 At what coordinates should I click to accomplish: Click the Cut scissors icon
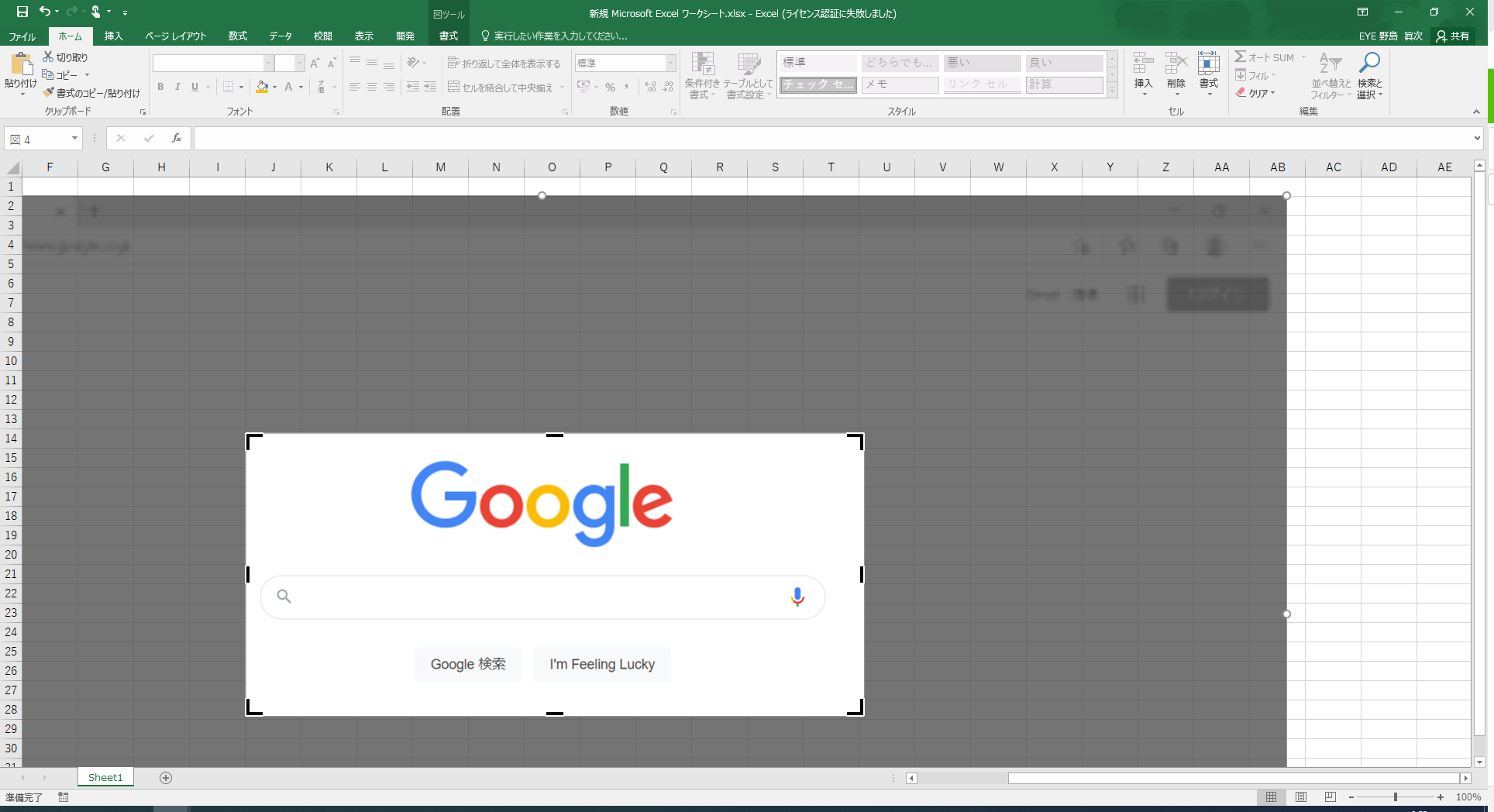(48, 57)
